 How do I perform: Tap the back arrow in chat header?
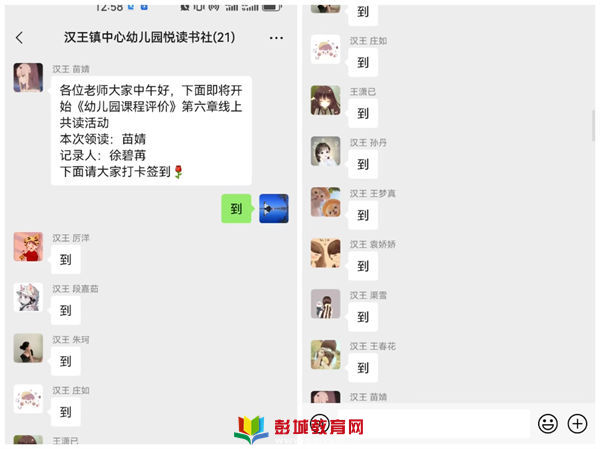point(20,38)
